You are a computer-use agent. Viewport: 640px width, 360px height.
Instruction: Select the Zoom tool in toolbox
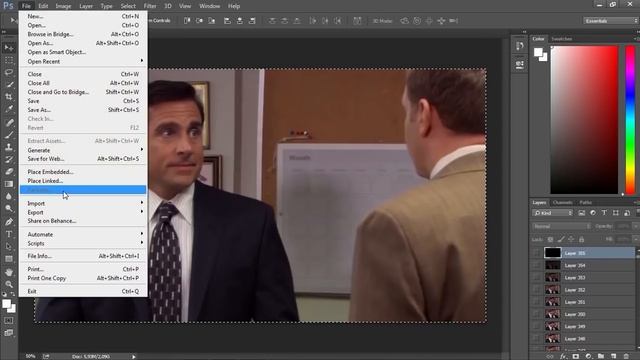coord(9,284)
